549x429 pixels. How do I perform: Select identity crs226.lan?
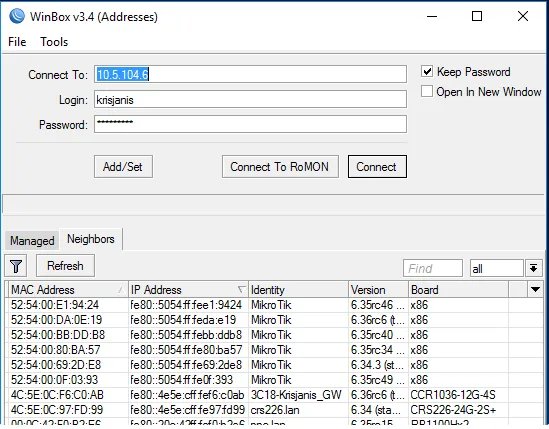pos(275,410)
